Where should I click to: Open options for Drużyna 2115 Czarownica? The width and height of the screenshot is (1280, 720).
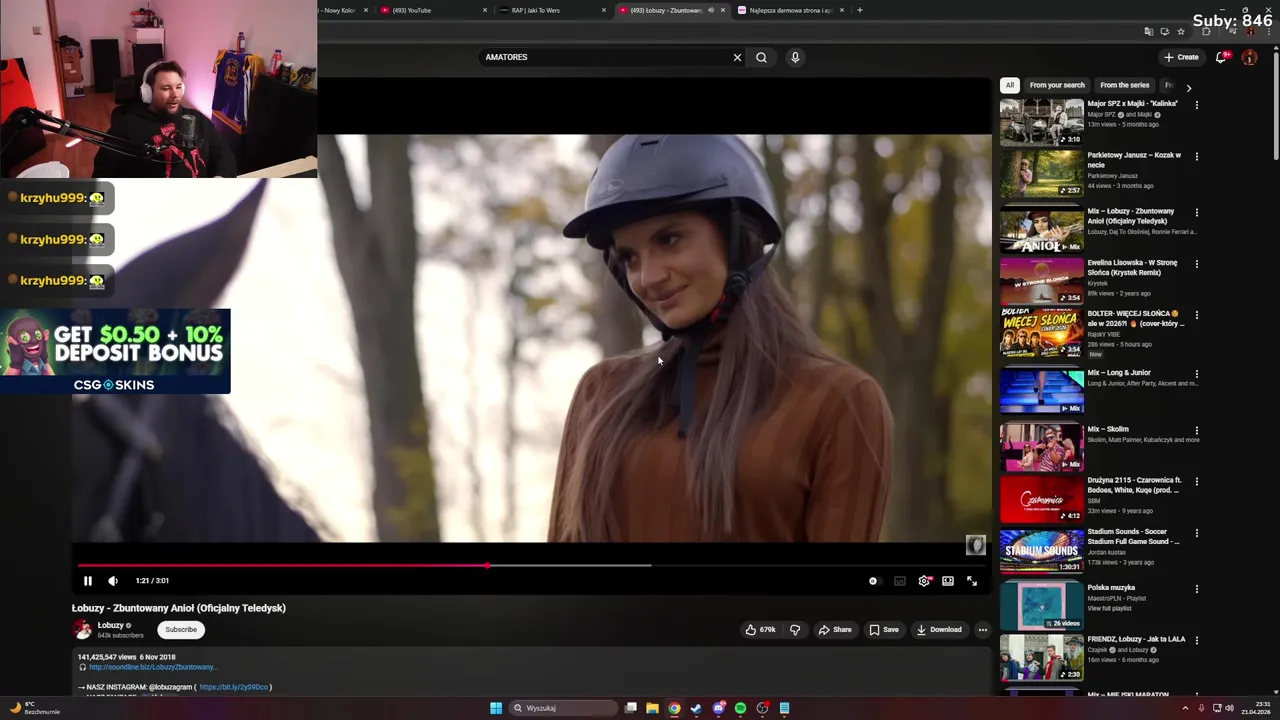(1196, 481)
